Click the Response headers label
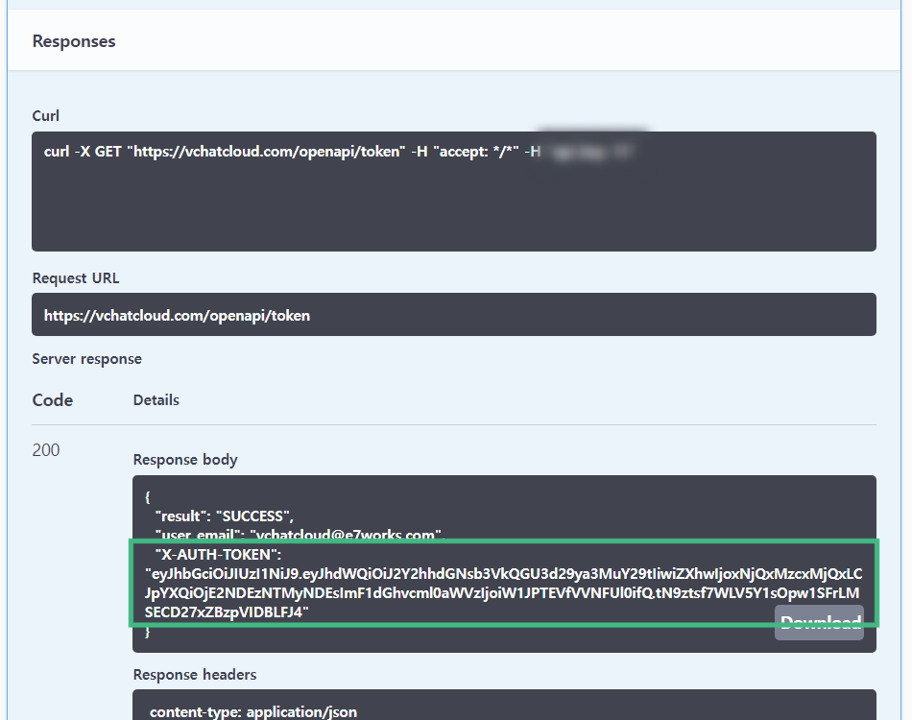Viewport: 912px width, 720px height. click(194, 675)
